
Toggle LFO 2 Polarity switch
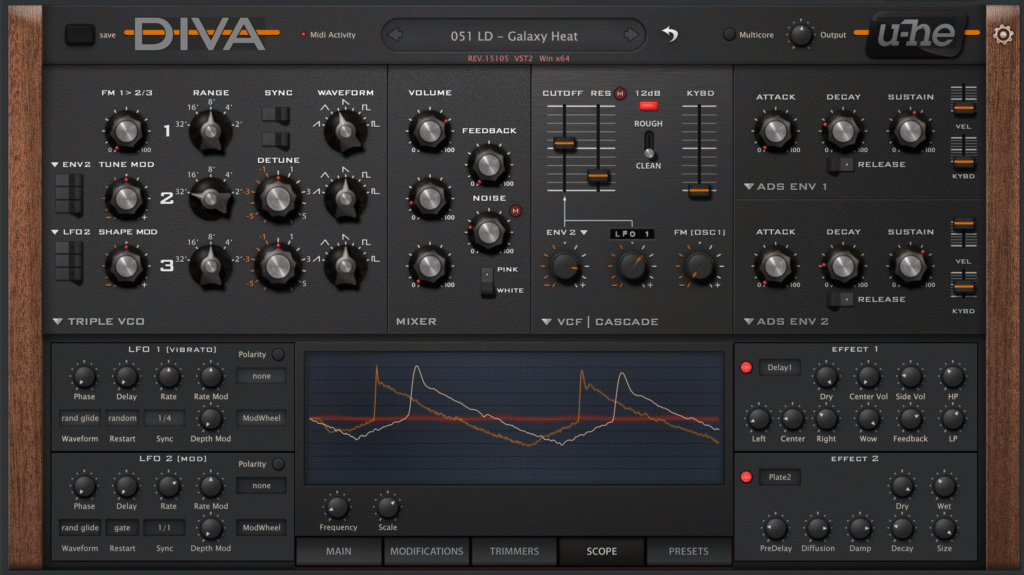(x=278, y=464)
